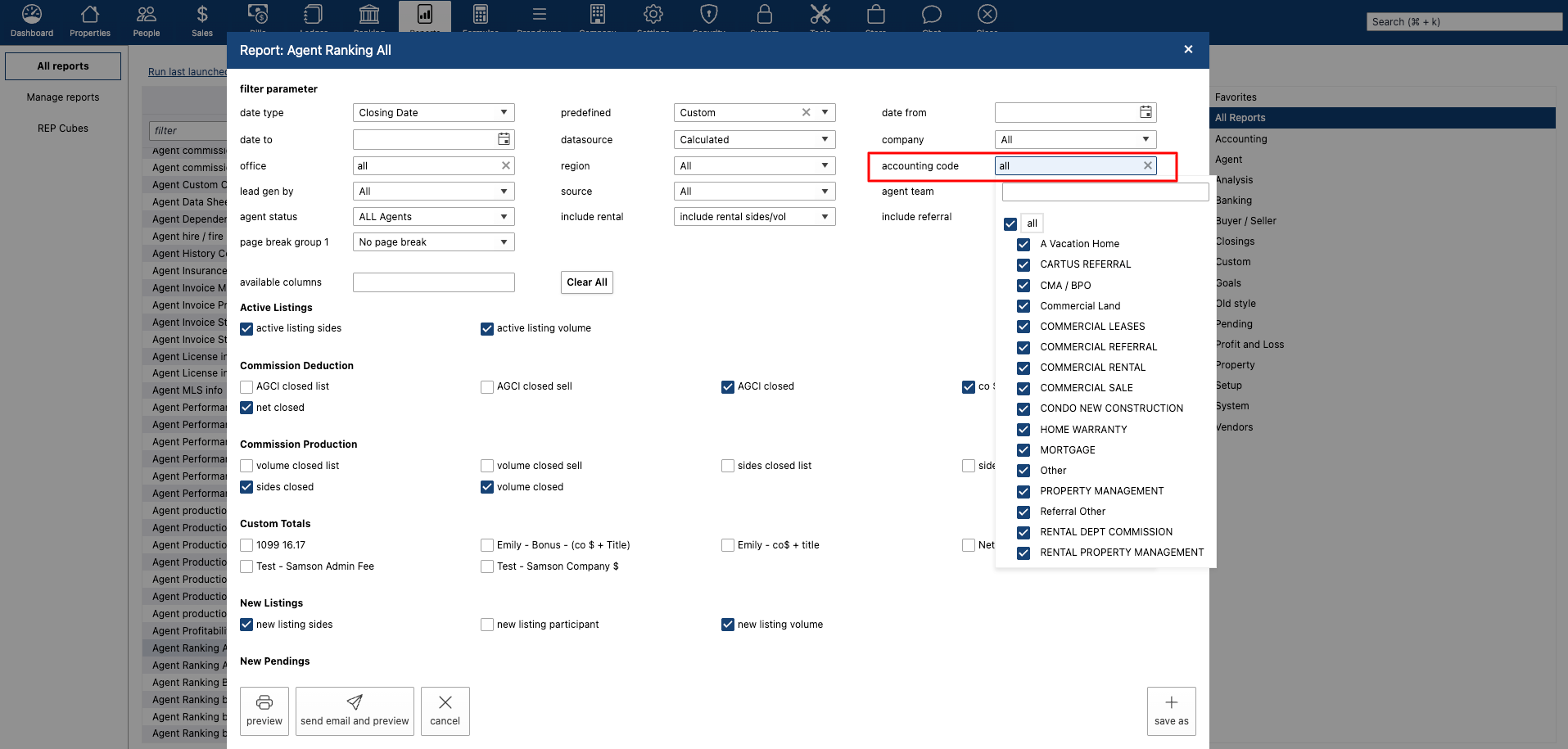
Task: Click the save as button
Action: [1171, 711]
